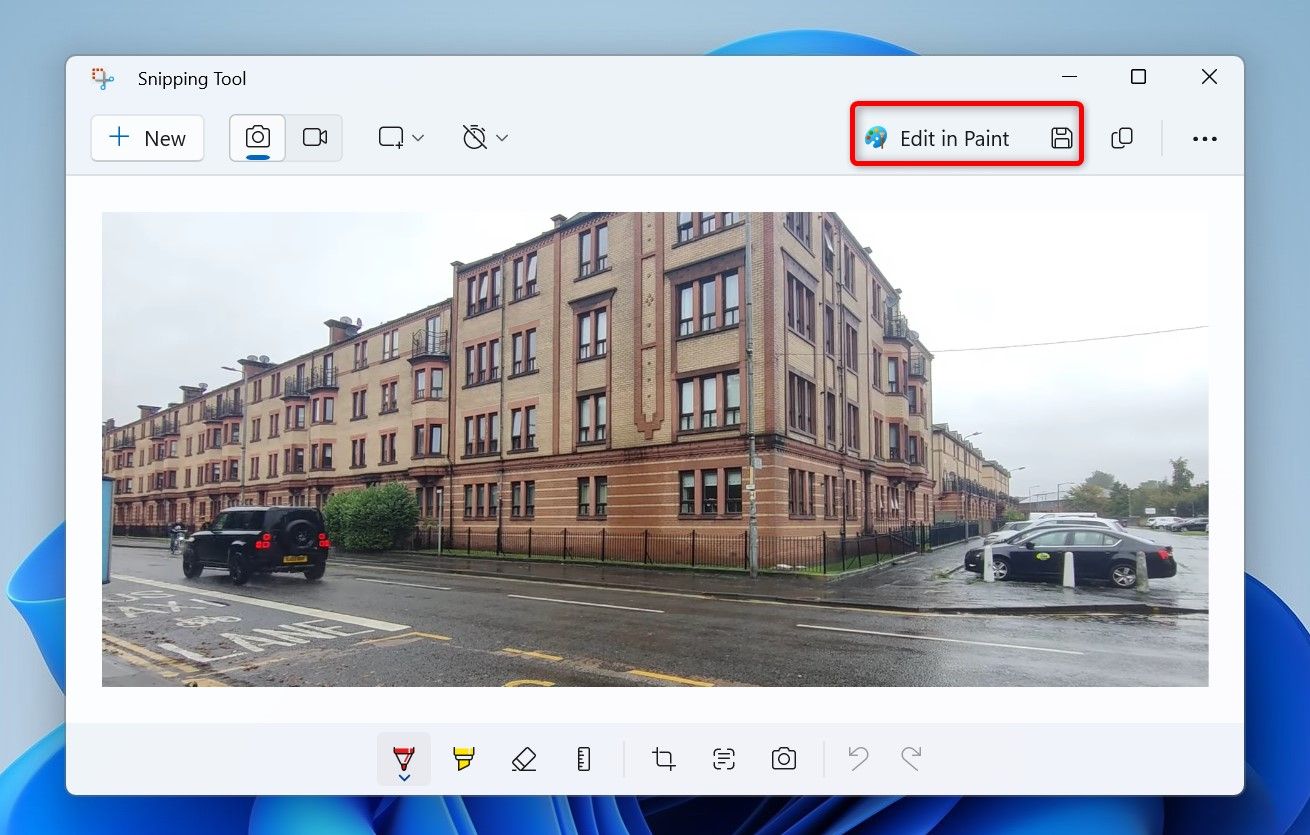Toggle the Ruler tool
Image resolution: width=1310 pixels, height=835 pixels.
(584, 759)
